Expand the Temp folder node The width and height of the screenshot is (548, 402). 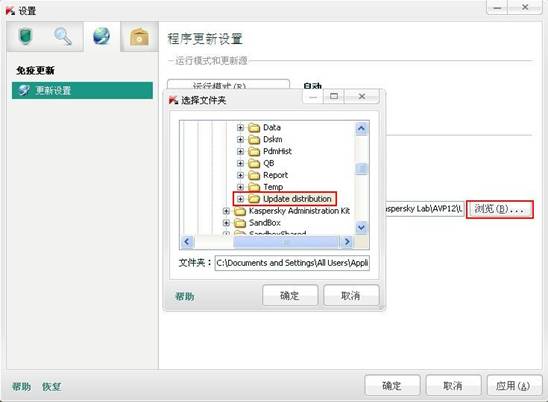[x=240, y=187]
